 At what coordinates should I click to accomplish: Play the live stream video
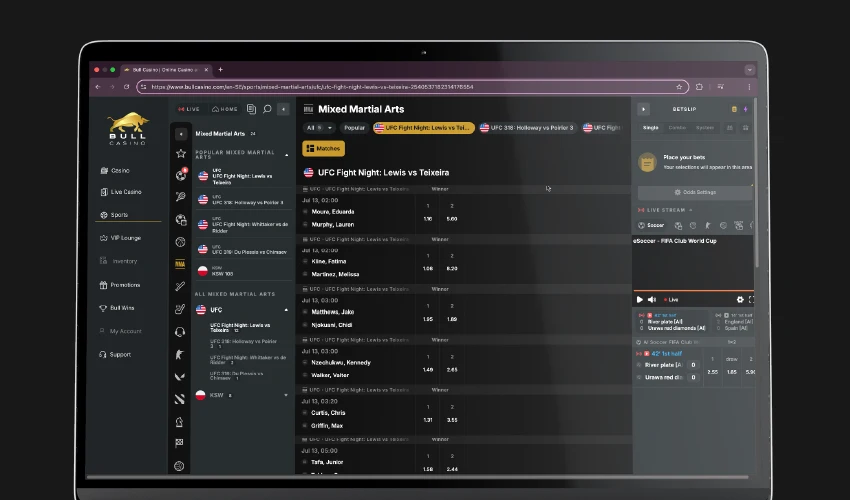[x=640, y=299]
